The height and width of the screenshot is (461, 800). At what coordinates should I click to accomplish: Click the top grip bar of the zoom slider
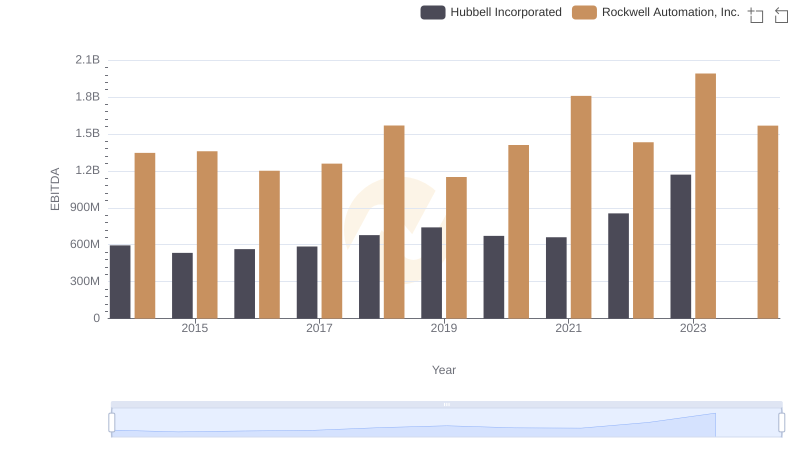tap(446, 404)
